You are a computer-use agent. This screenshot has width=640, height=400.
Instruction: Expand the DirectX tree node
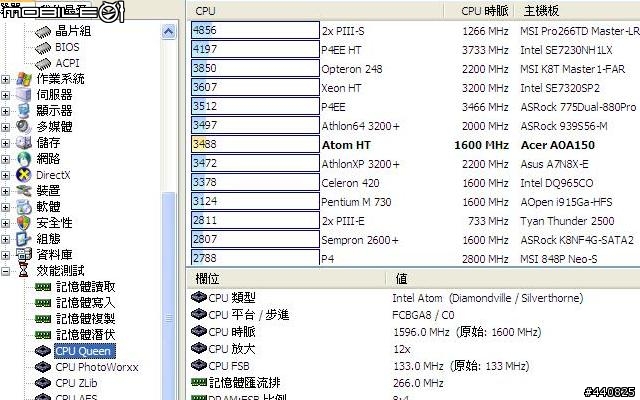pos(5,175)
